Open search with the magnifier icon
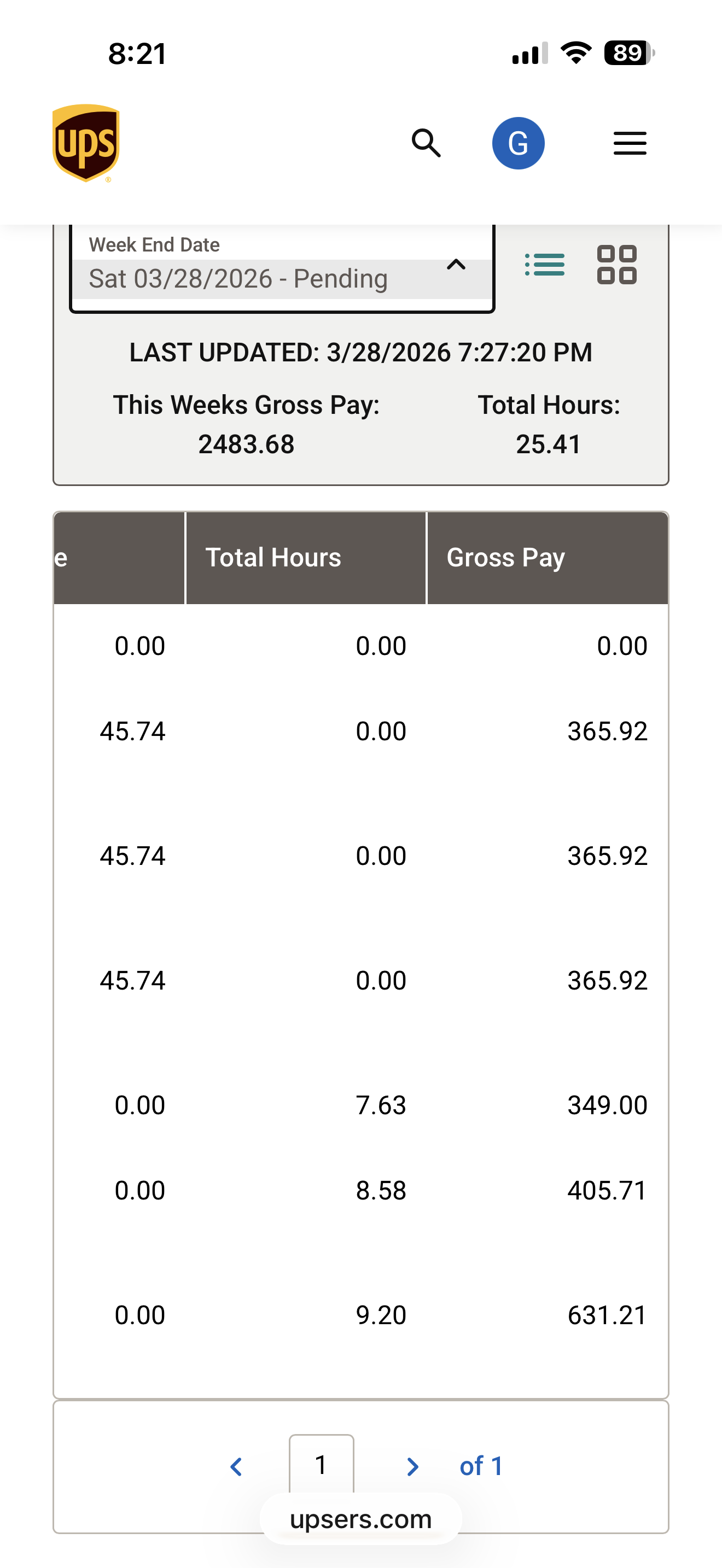722x1568 pixels. 426,144
